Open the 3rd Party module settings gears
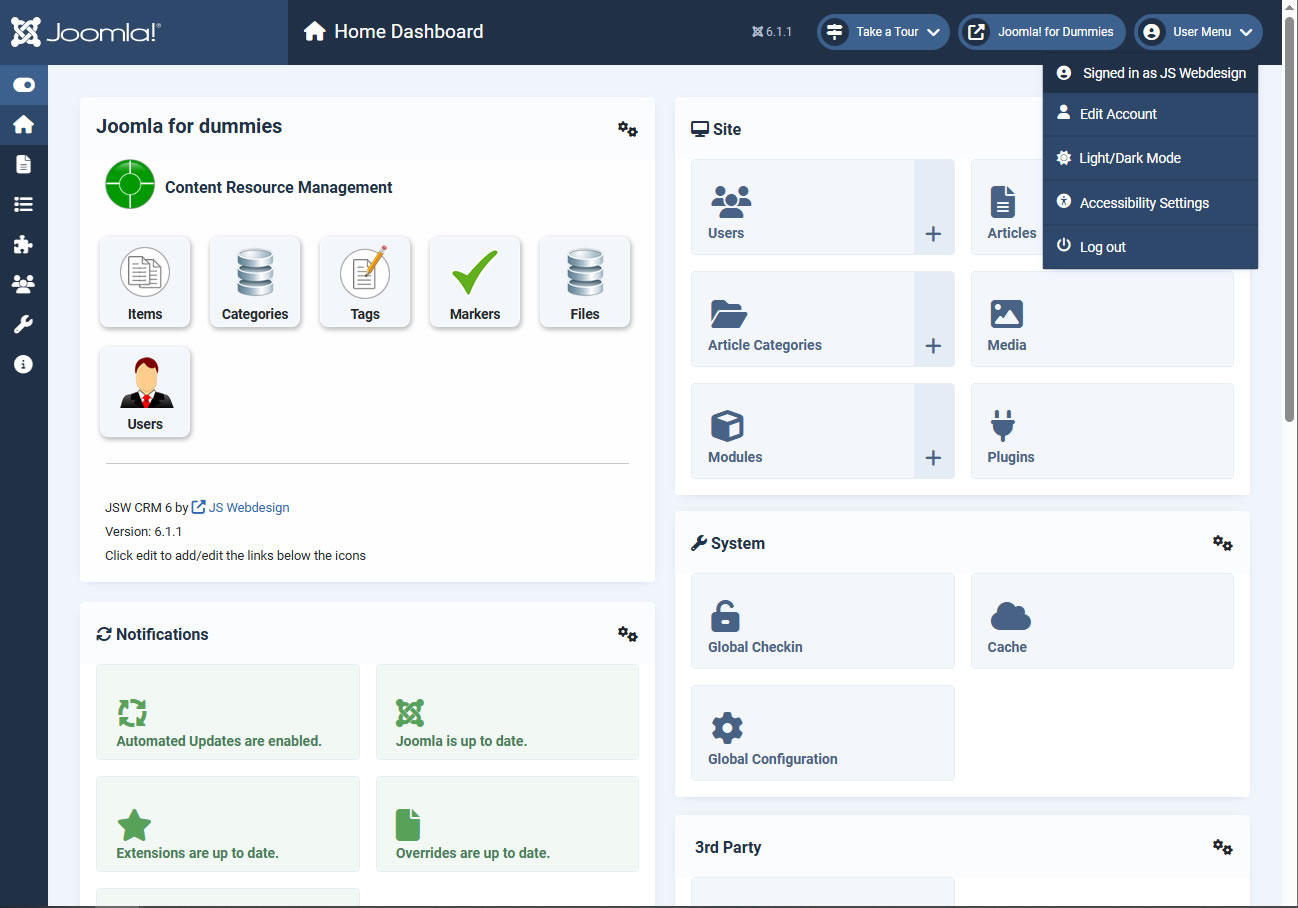The height and width of the screenshot is (908, 1298). click(x=1222, y=847)
